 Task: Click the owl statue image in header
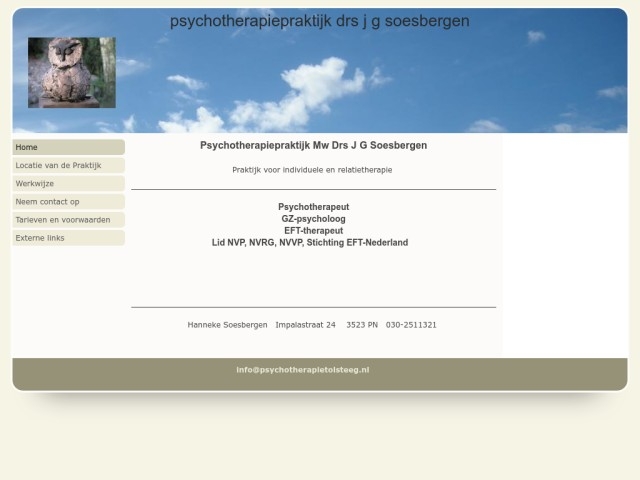[x=71, y=72]
